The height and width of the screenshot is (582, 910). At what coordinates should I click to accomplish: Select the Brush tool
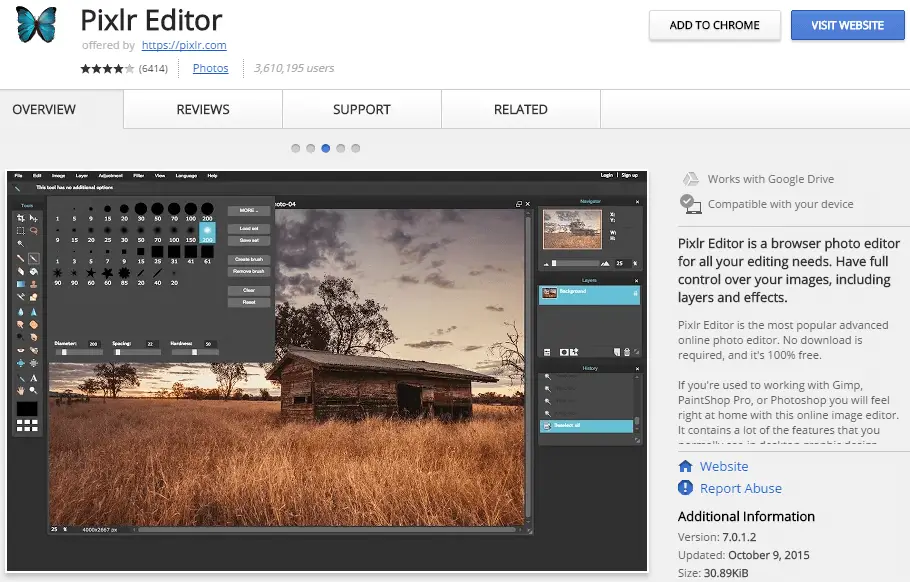[34, 258]
